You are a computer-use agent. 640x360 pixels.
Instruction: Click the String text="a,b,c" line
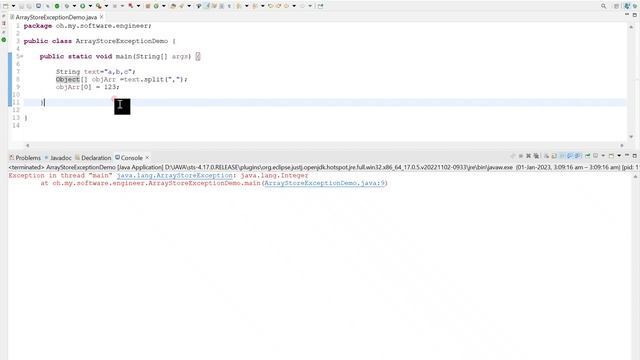click(96, 71)
